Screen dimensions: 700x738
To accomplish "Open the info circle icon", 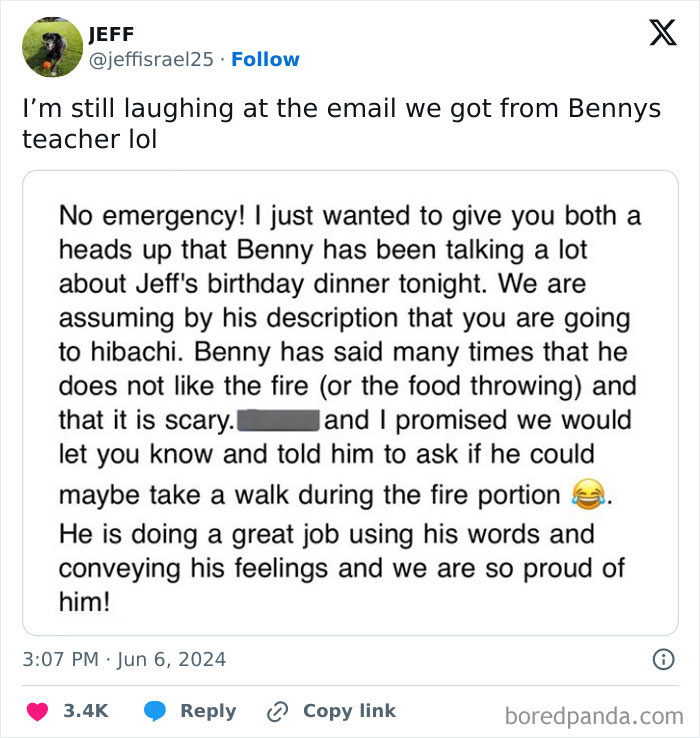I will (662, 659).
